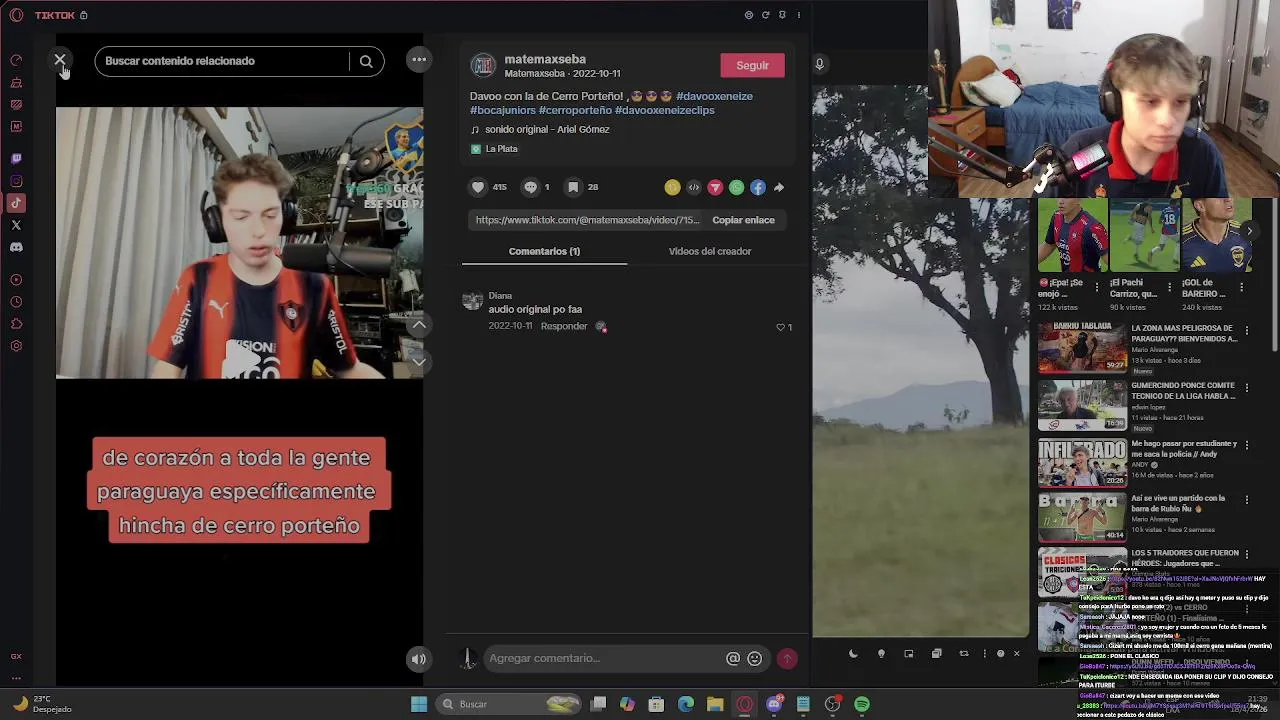Like Diana's comment with the heart
The width and height of the screenshot is (1280, 720).
point(781,327)
